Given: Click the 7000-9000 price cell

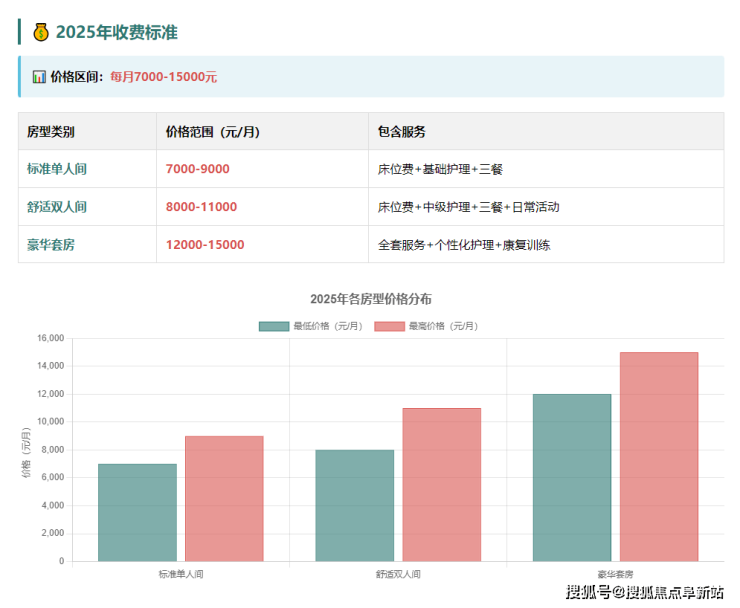Looking at the screenshot, I should click(198, 169).
